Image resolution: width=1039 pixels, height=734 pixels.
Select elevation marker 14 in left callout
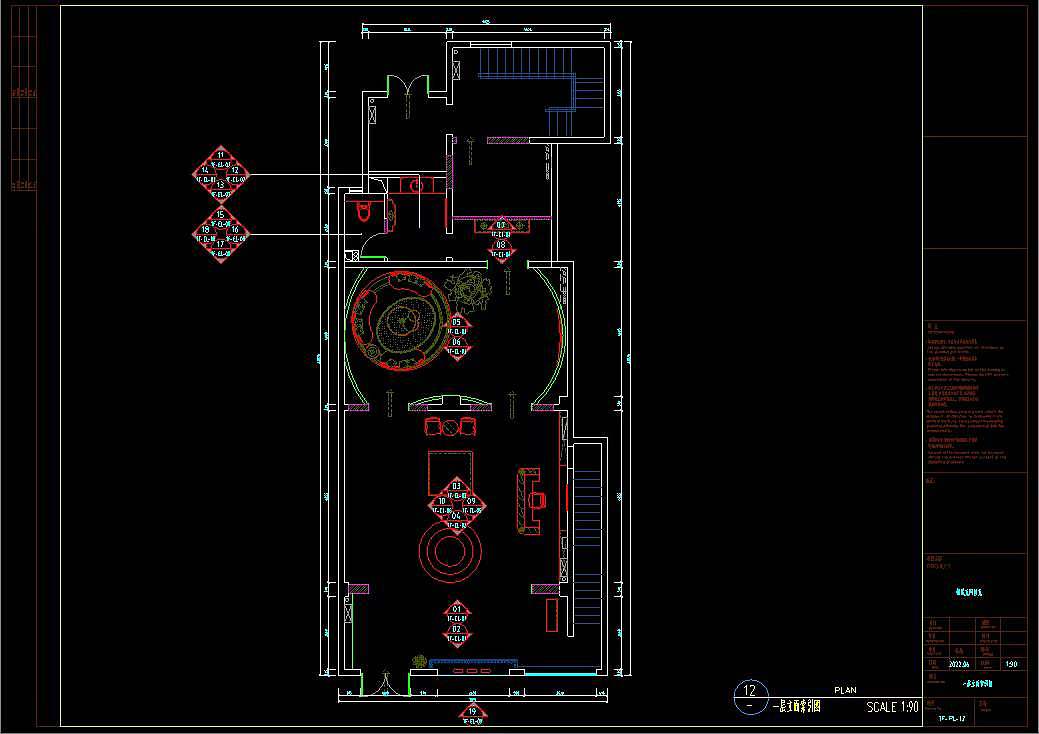205,174
